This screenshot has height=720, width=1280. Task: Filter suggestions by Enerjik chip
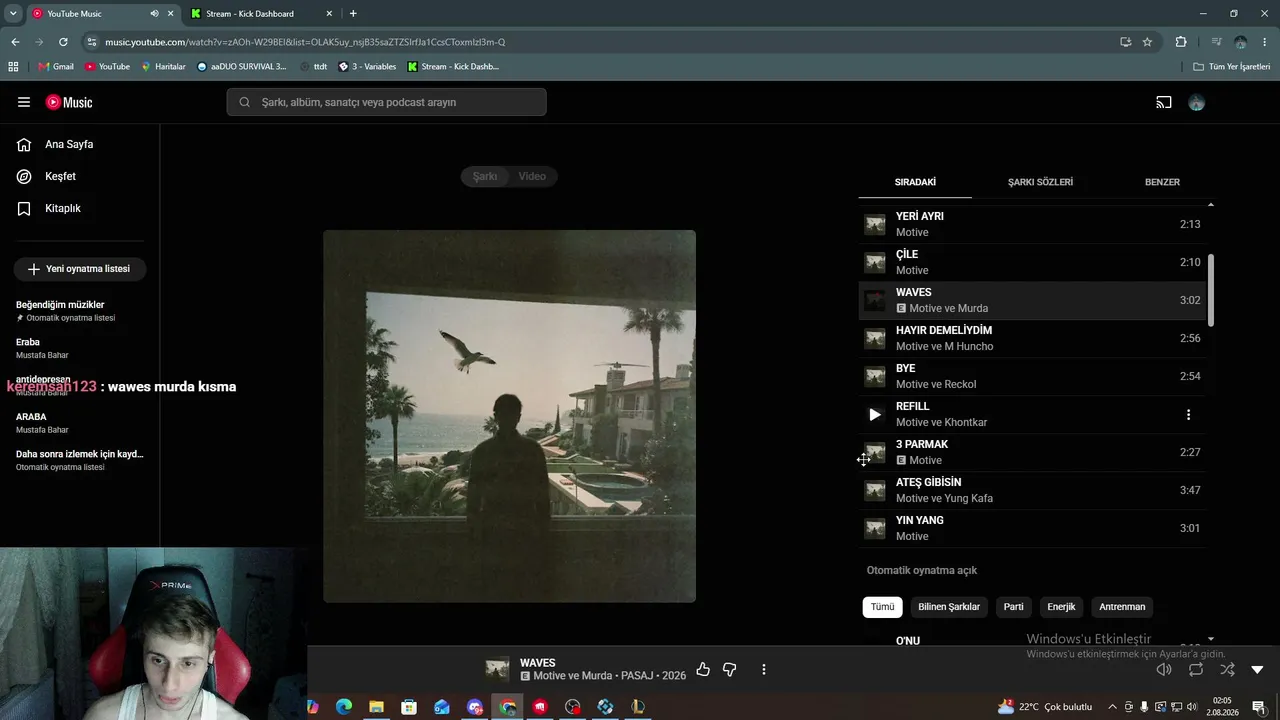[1061, 607]
